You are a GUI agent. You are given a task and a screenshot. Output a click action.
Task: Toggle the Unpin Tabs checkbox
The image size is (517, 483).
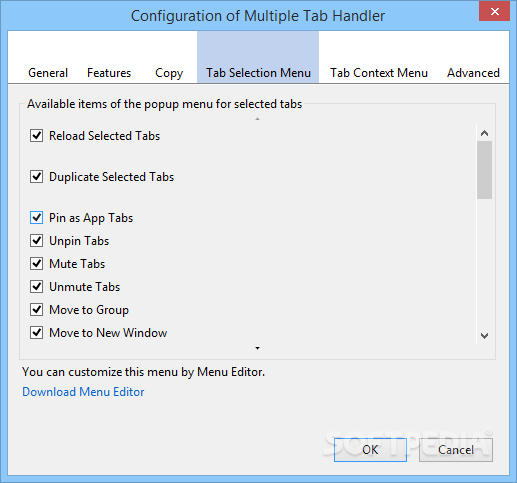pyautogui.click(x=36, y=241)
